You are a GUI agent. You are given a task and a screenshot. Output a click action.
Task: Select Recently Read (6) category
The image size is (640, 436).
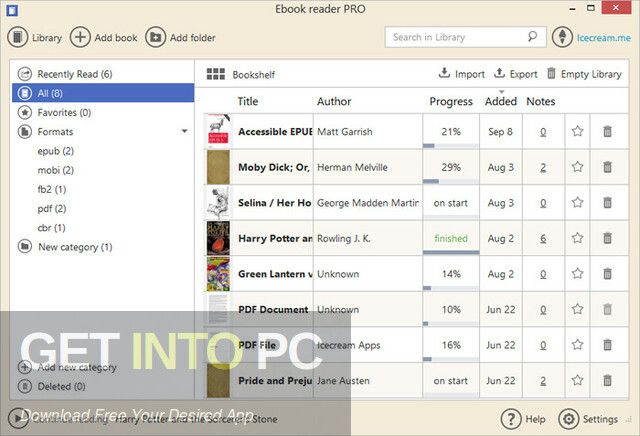point(103,74)
